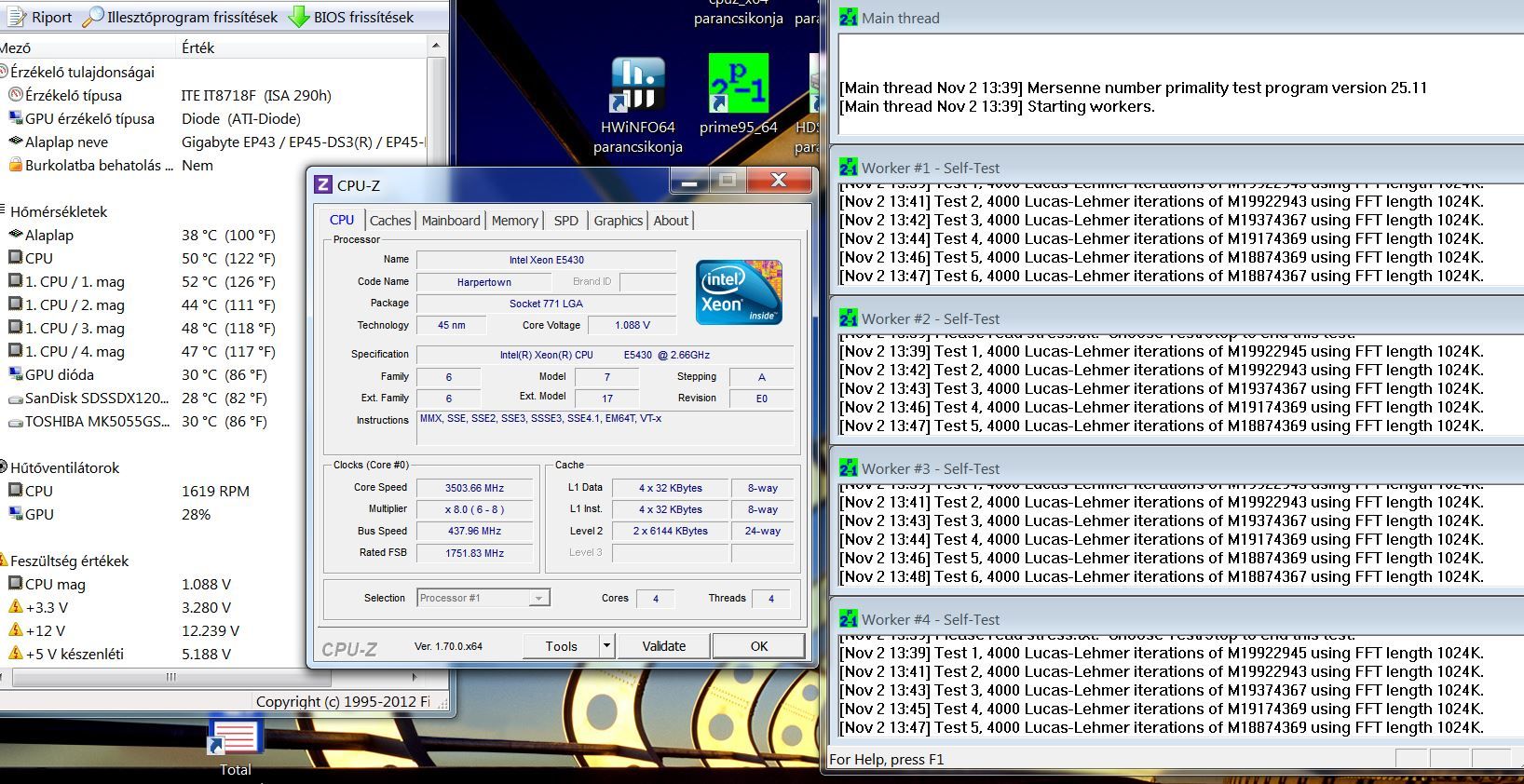Switch to the Caches tab

(x=390, y=221)
